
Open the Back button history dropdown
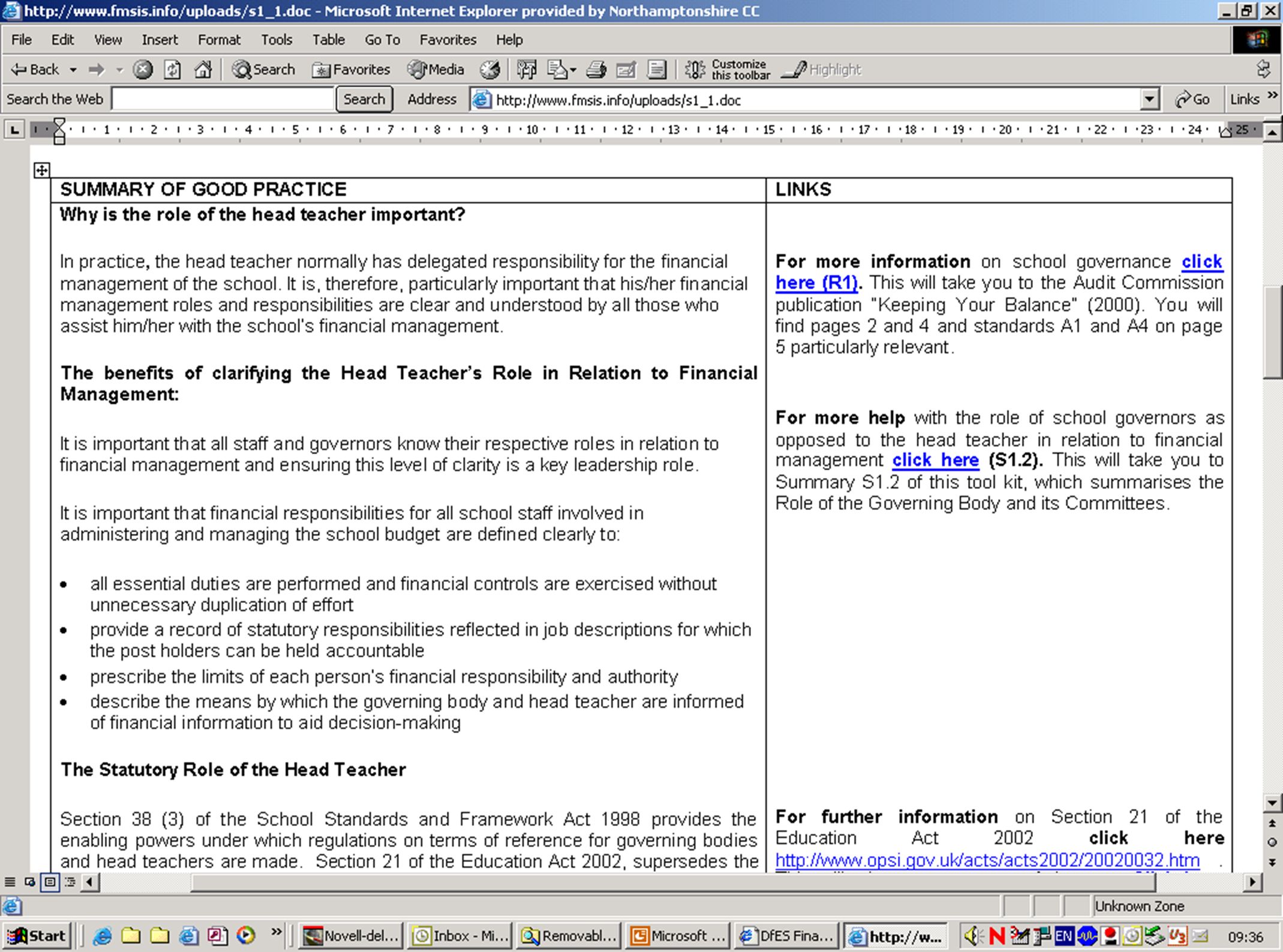(73, 70)
